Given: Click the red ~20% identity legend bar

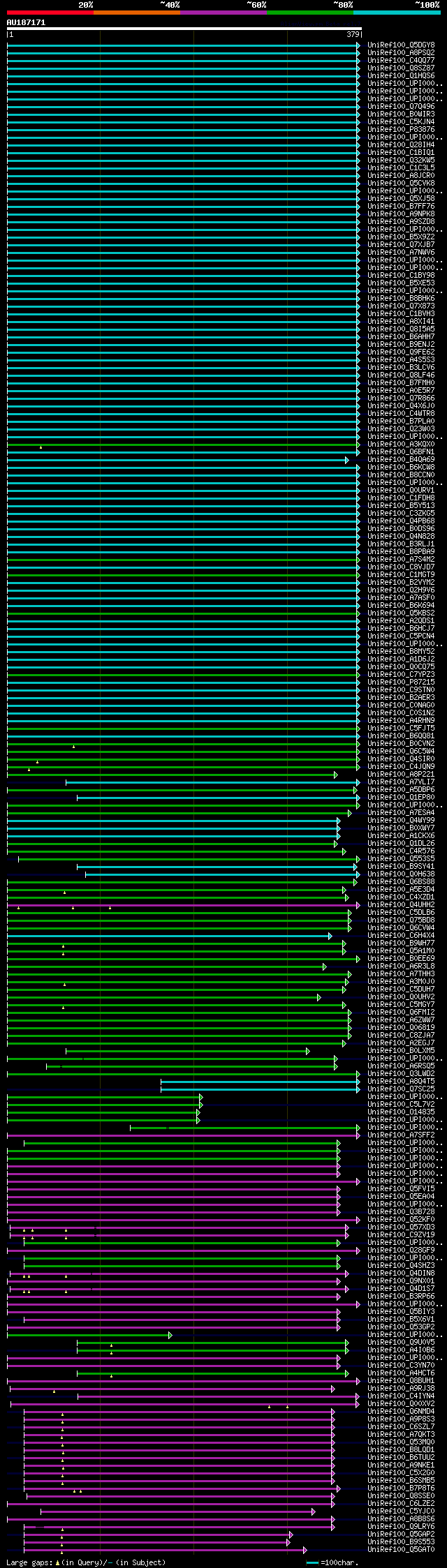Looking at the screenshot, I should [50, 12].
